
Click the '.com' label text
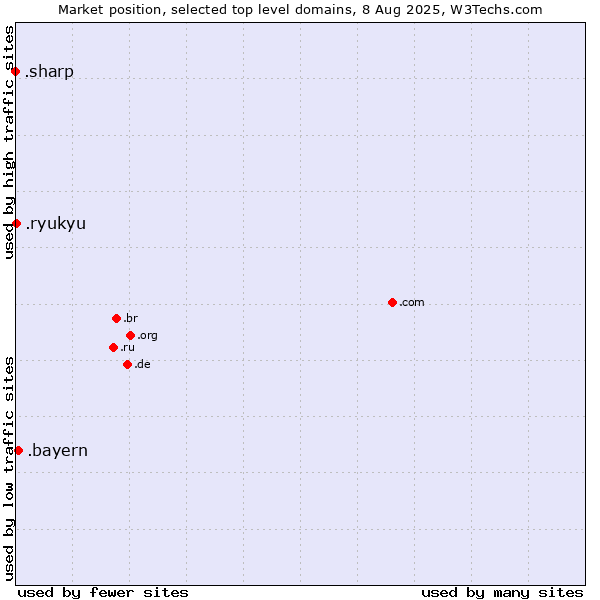tap(412, 303)
